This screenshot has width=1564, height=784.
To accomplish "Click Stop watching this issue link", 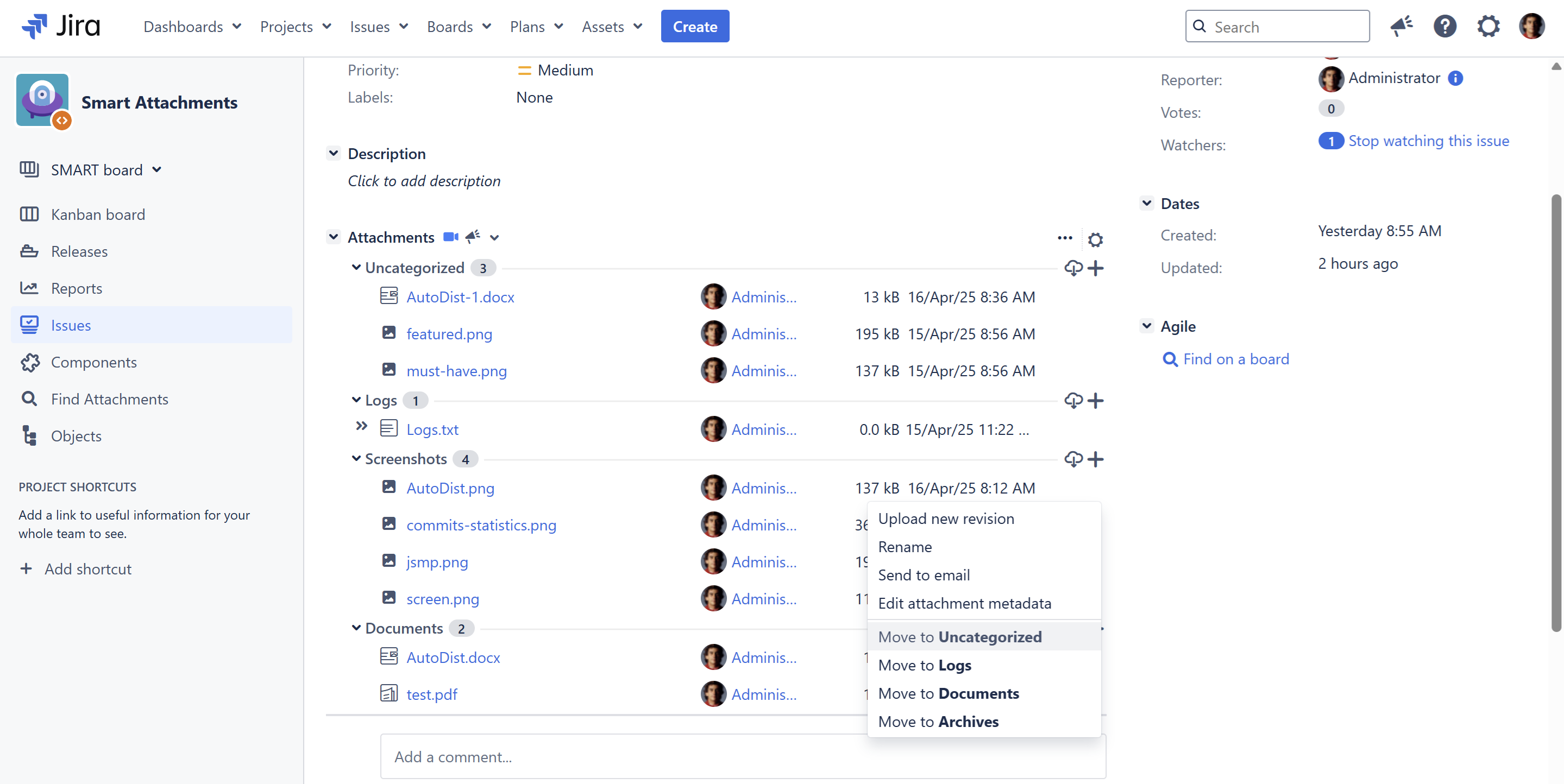I will [x=1428, y=141].
